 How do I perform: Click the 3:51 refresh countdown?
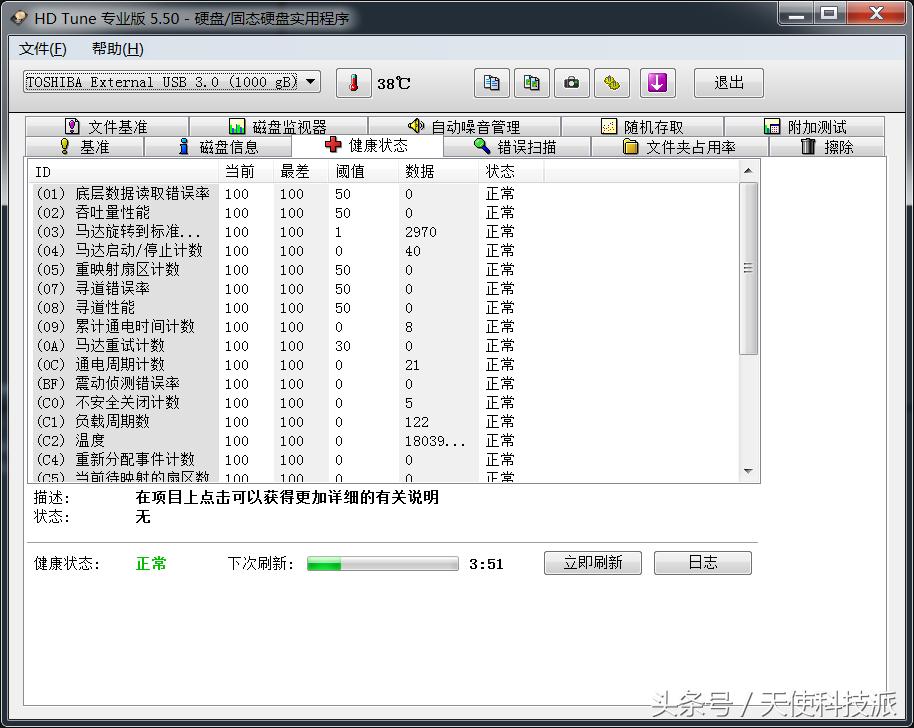tap(486, 564)
